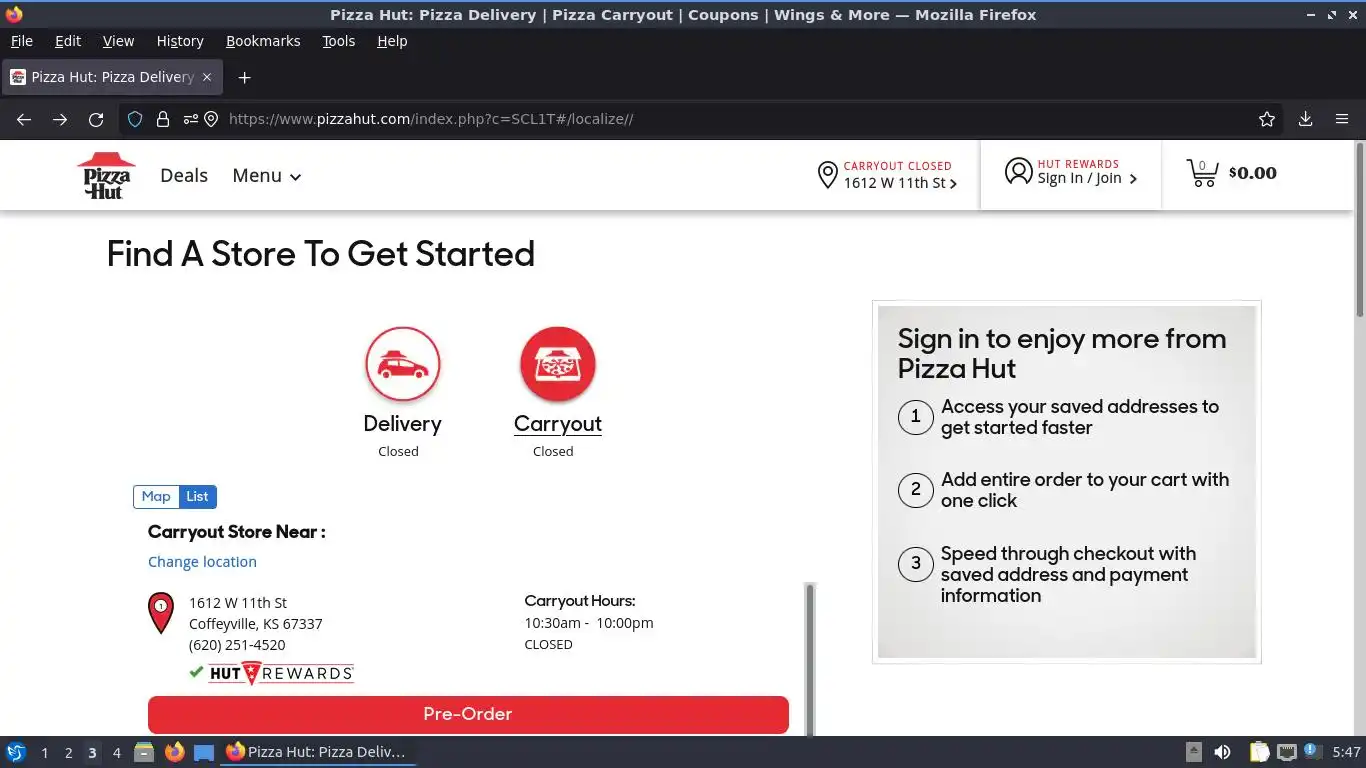This screenshot has height=768, width=1366.
Task: Click the store list scrollbar
Action: (x=810, y=659)
